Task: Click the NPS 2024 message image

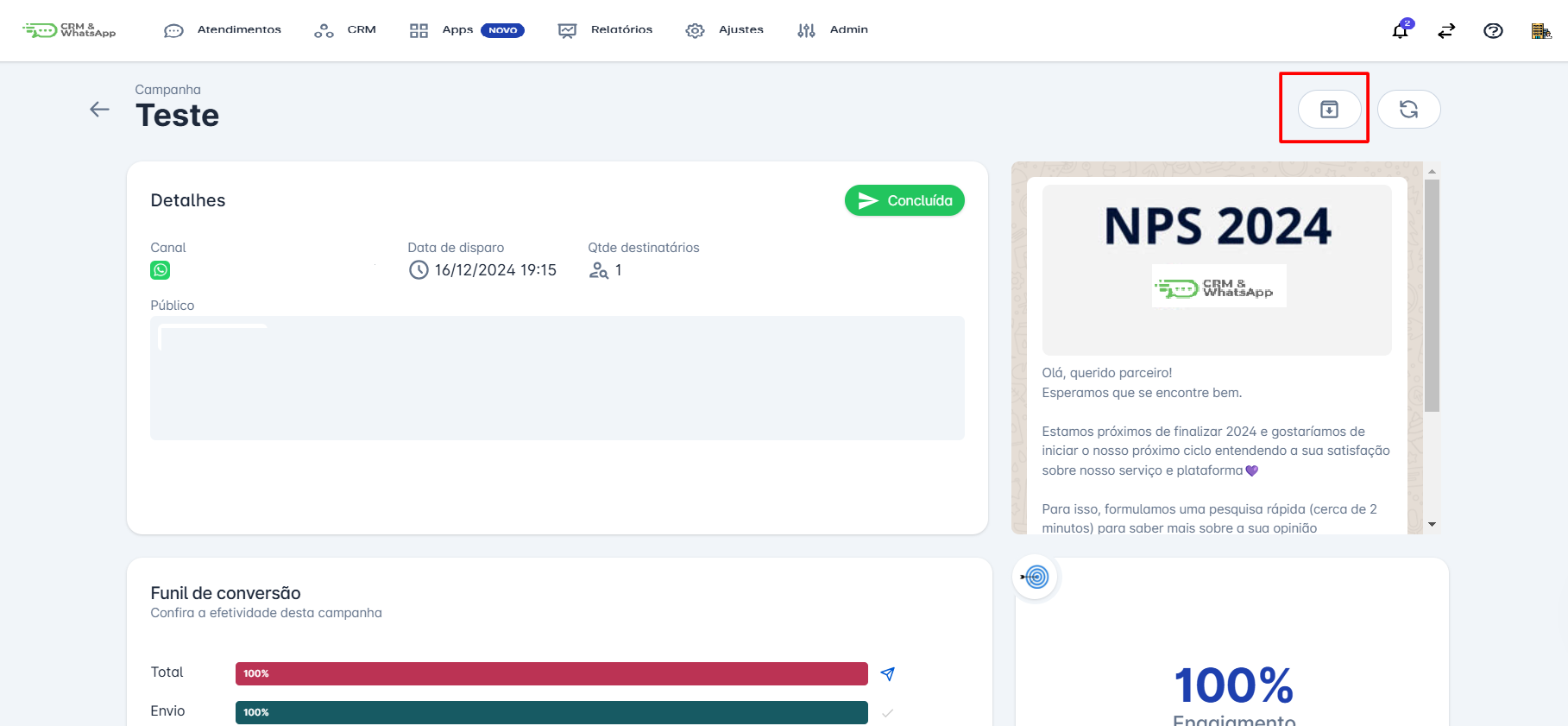Action: click(1216, 269)
